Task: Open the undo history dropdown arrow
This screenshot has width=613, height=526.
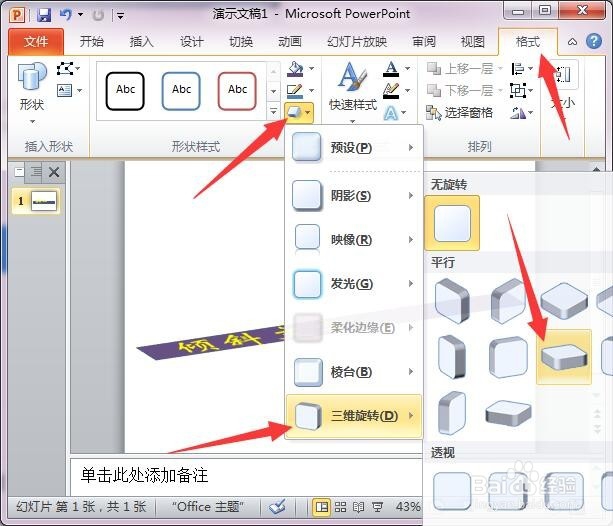Action: click(x=81, y=15)
